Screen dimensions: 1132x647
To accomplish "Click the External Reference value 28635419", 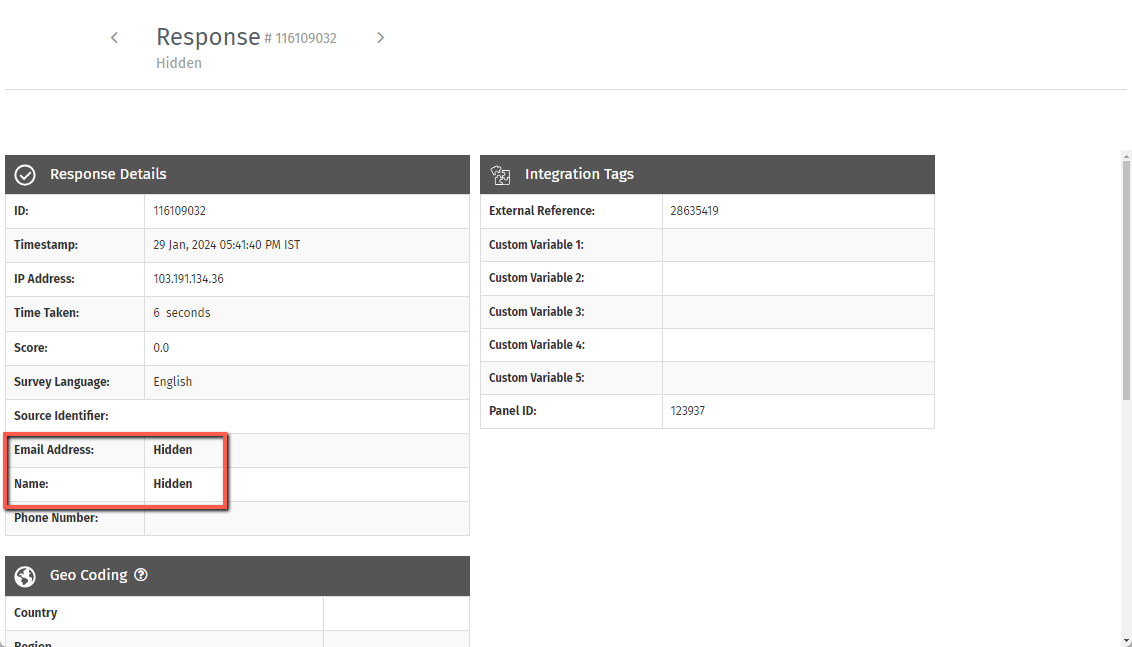I will [695, 211].
